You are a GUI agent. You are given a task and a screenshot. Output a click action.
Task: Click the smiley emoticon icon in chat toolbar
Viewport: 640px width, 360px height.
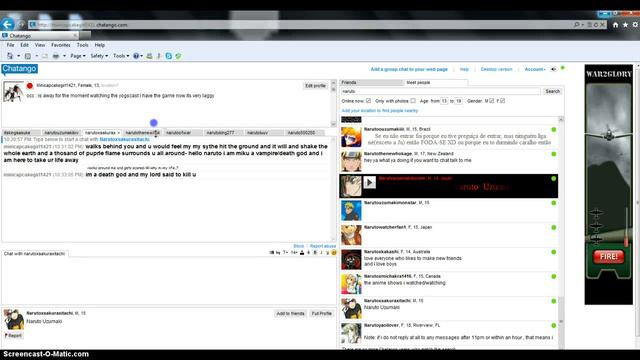click(334, 253)
